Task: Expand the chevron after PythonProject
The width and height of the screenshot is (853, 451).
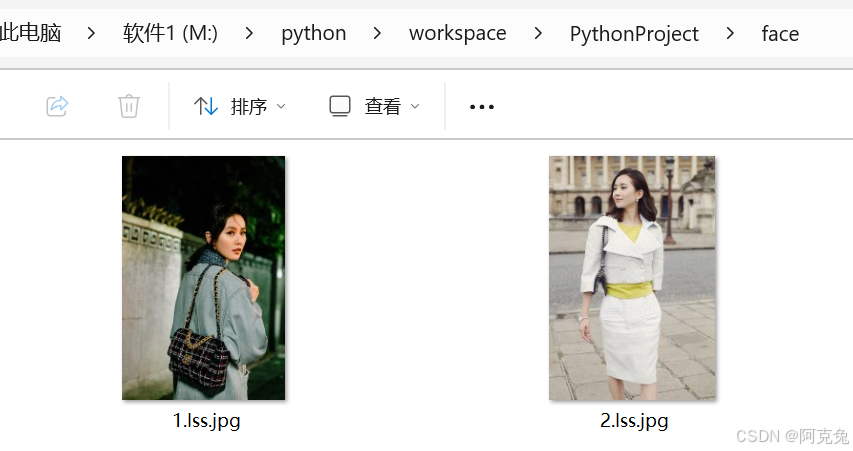Action: click(x=730, y=34)
